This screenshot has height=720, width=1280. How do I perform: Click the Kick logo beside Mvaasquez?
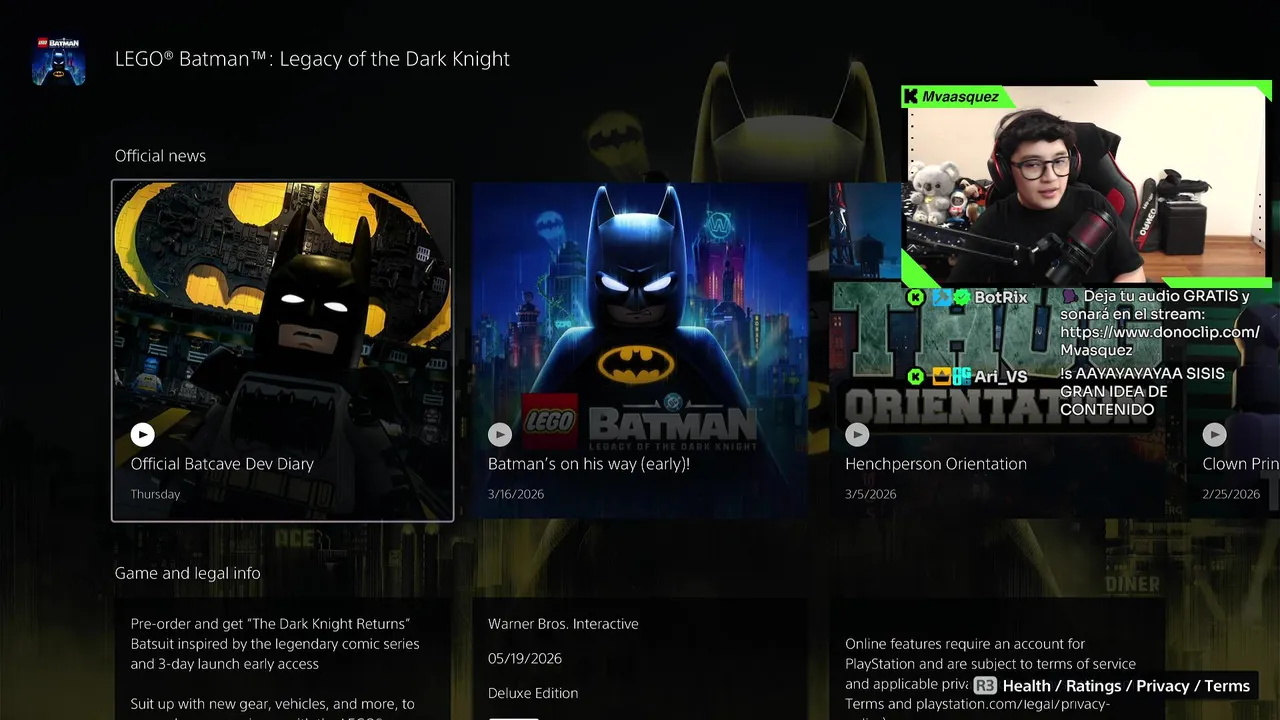(x=911, y=96)
